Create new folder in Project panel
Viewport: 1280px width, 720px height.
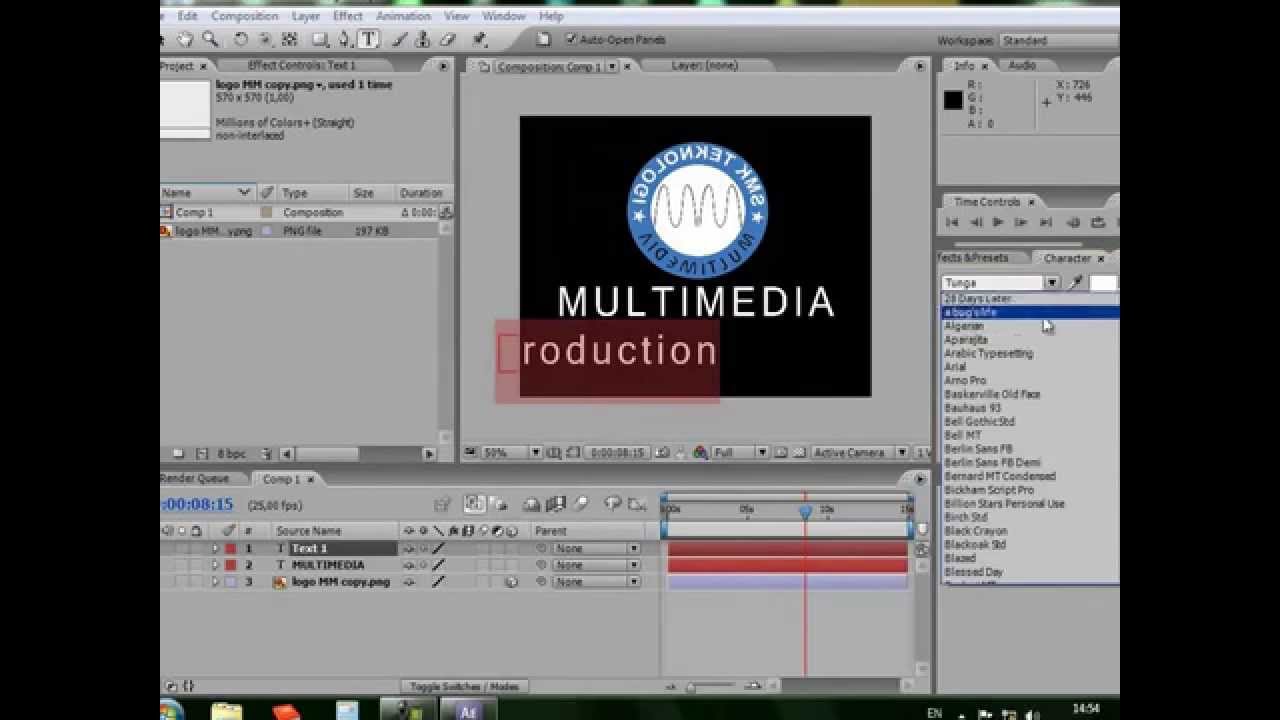point(177,454)
